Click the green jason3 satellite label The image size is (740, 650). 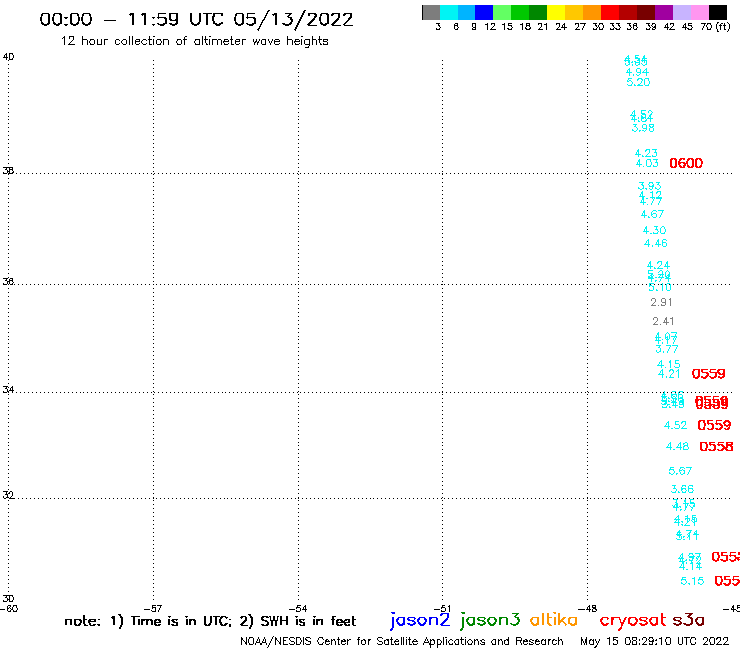click(x=490, y=620)
